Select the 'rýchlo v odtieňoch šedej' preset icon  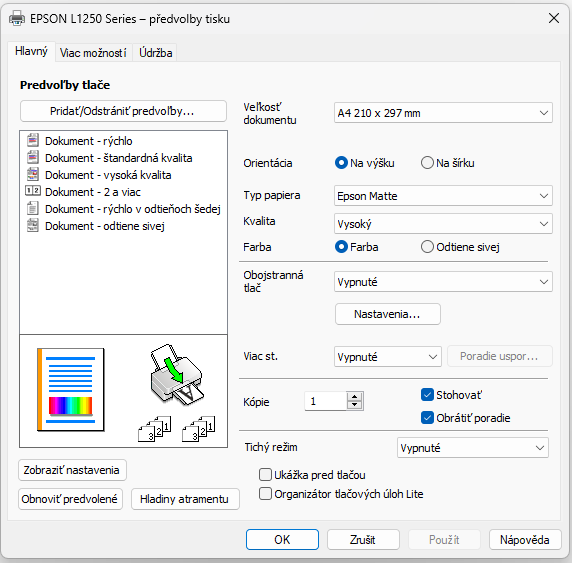click(x=33, y=208)
